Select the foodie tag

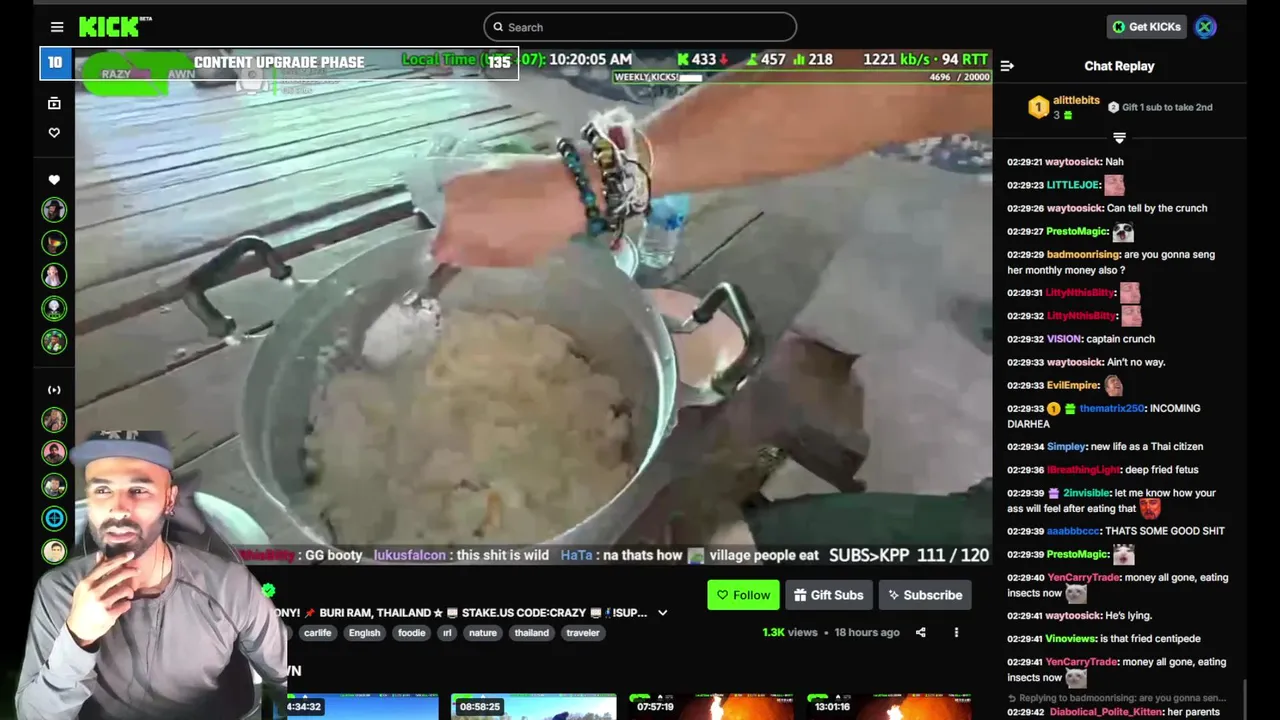pos(412,632)
